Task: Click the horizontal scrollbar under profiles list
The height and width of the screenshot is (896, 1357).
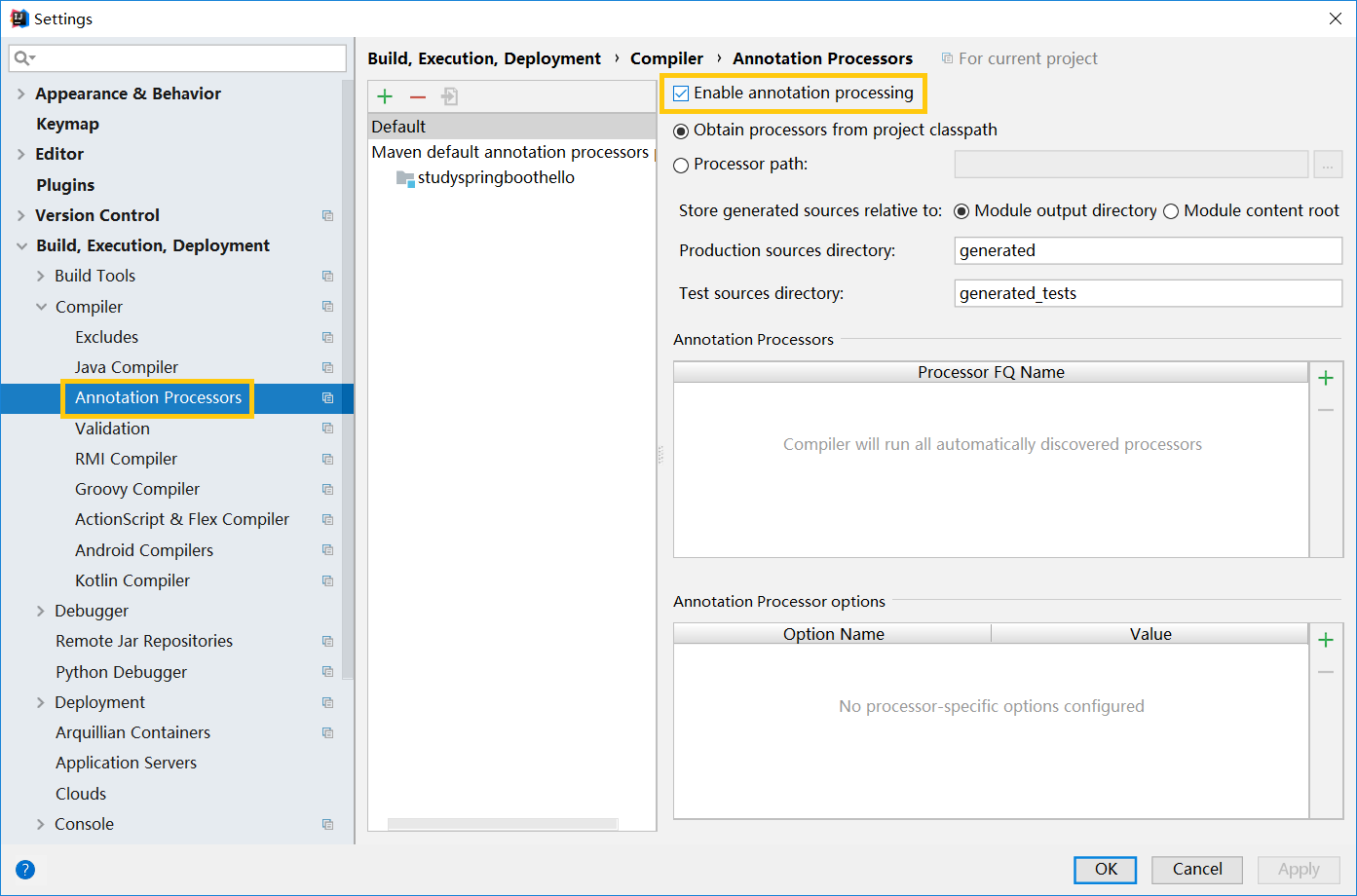Action: [502, 824]
